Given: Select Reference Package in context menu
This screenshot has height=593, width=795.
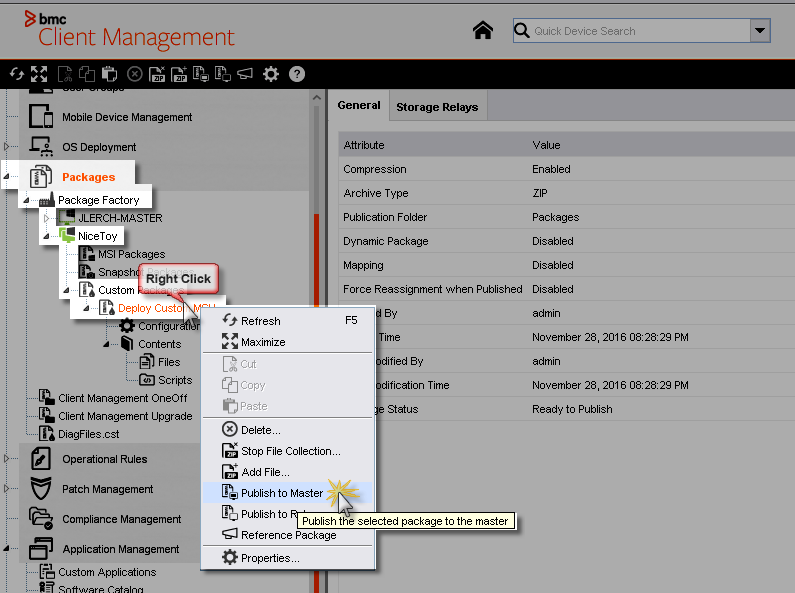Looking at the screenshot, I should 288,535.
